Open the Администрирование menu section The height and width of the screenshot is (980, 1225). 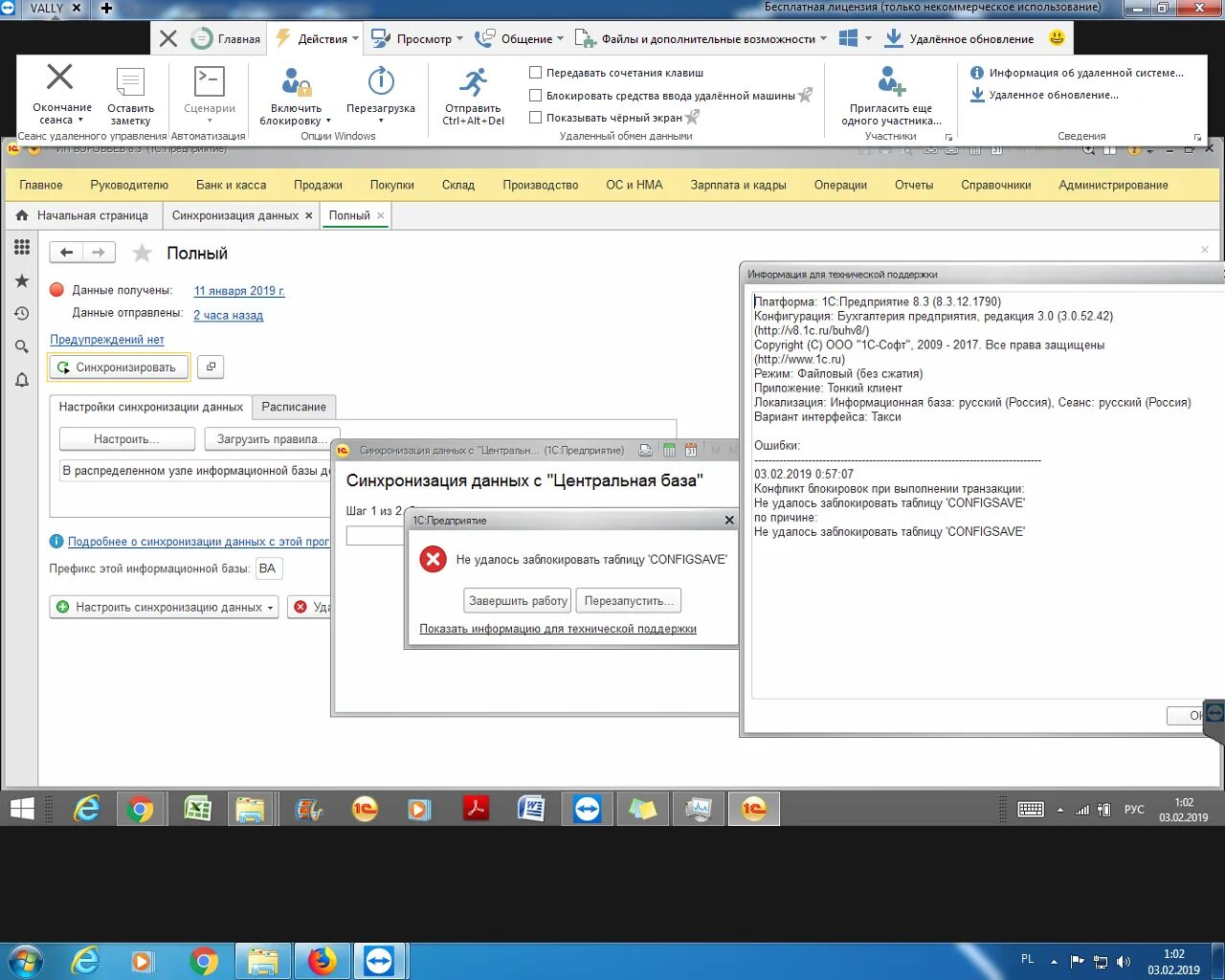point(1113,185)
